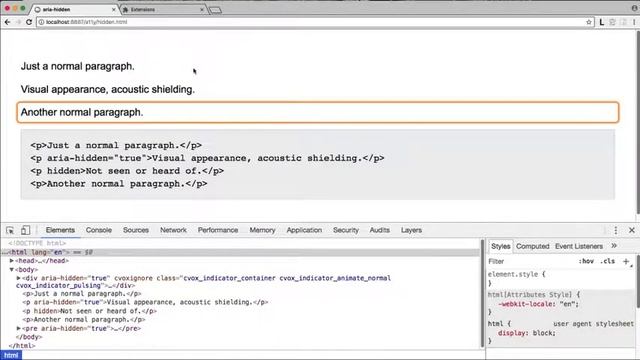Screen dimensions: 640x360
Task: Open the Network tab
Action: point(173,230)
